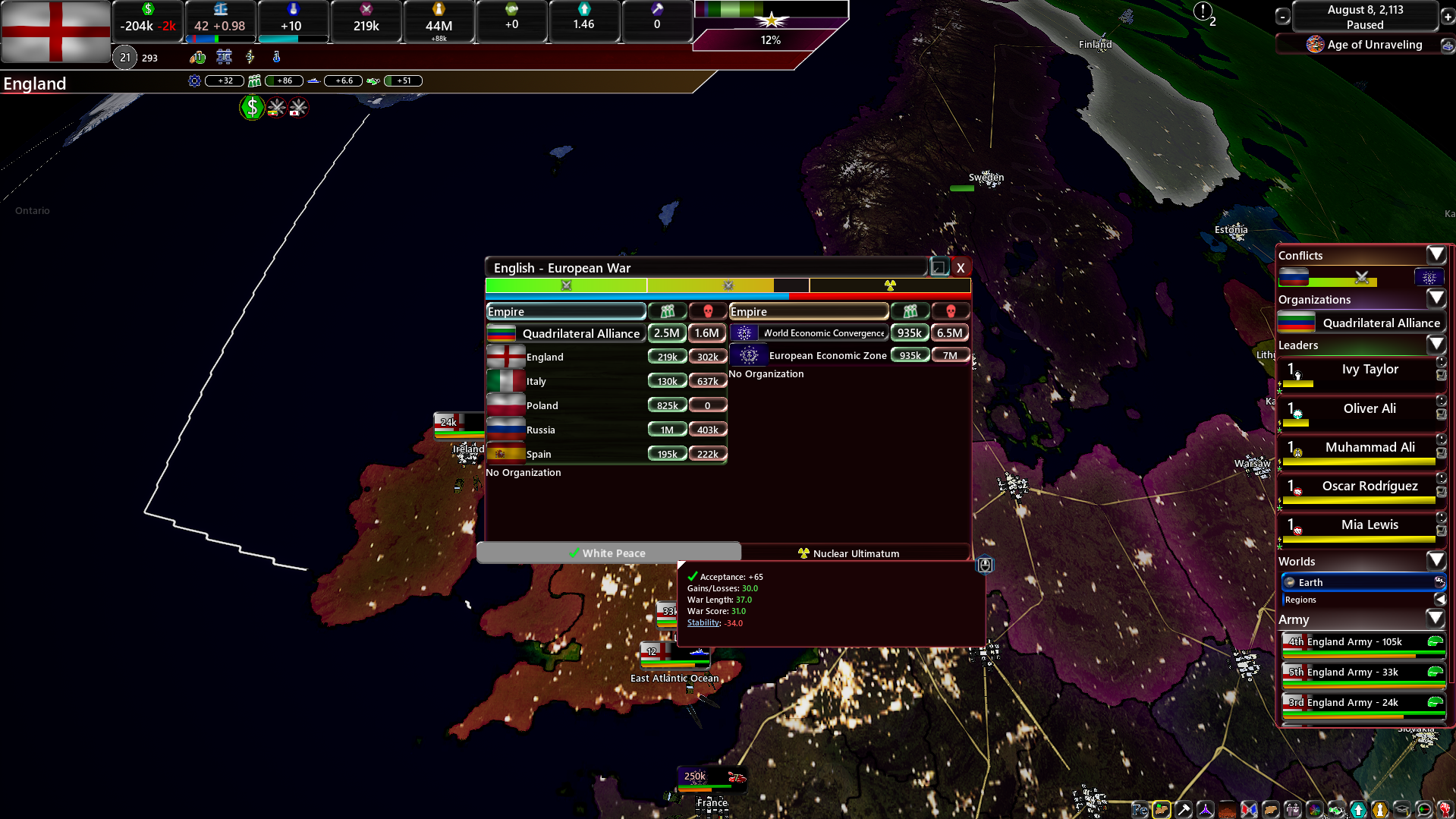Viewport: 1456px width, 819px height.
Task: Collapse the Conflicts section
Action: (x=1436, y=255)
